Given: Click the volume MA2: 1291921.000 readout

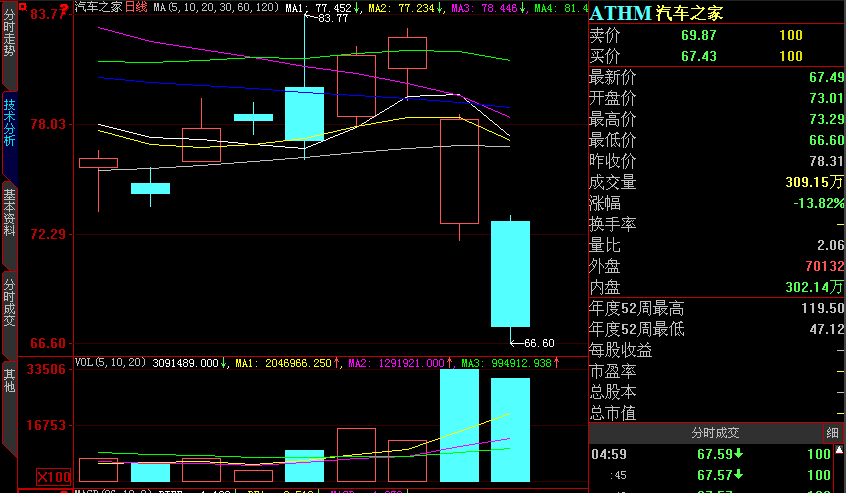Looking at the screenshot, I should click(x=396, y=363).
